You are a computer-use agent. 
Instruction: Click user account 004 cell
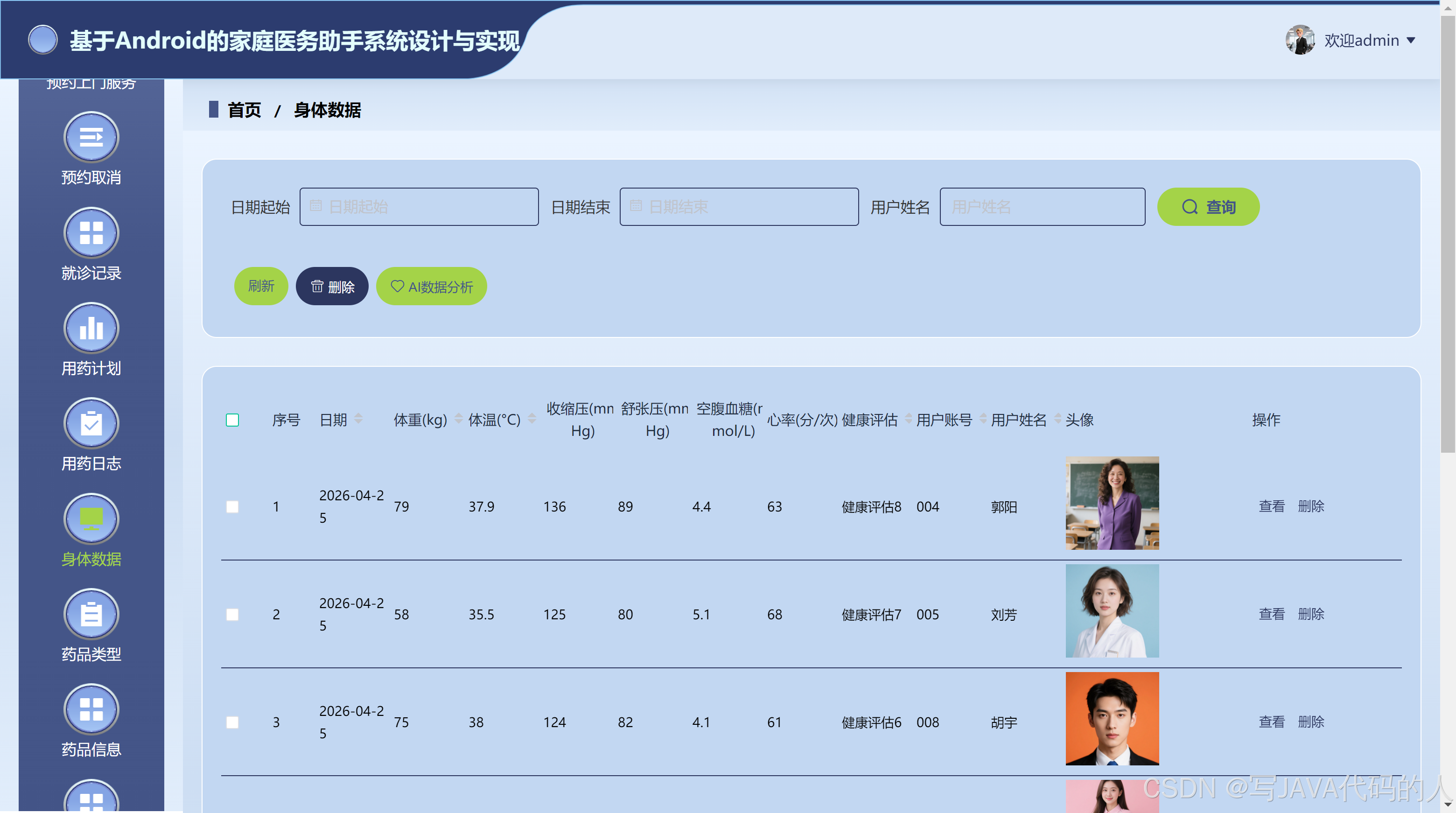pos(928,507)
